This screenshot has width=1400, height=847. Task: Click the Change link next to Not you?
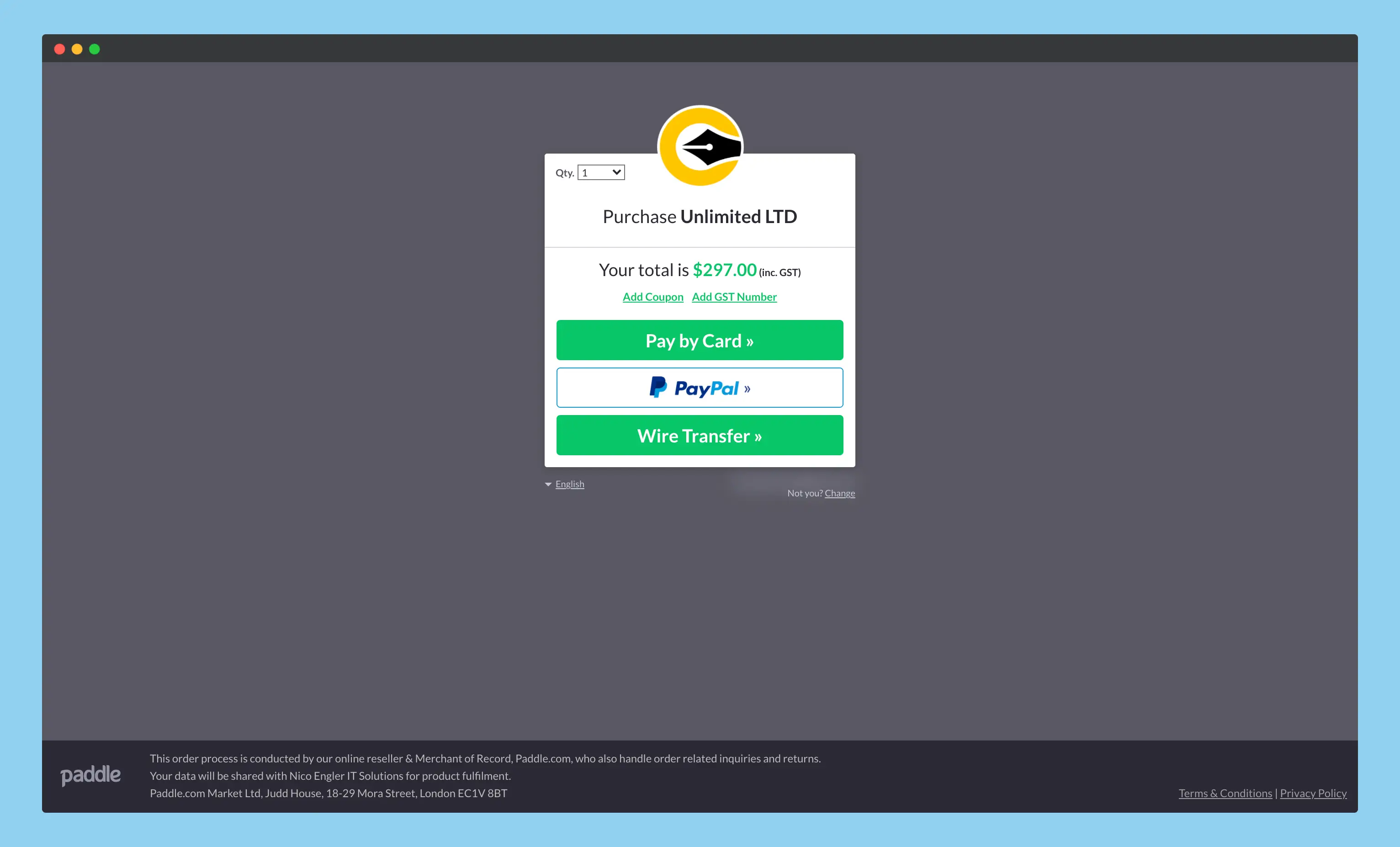tap(839, 493)
